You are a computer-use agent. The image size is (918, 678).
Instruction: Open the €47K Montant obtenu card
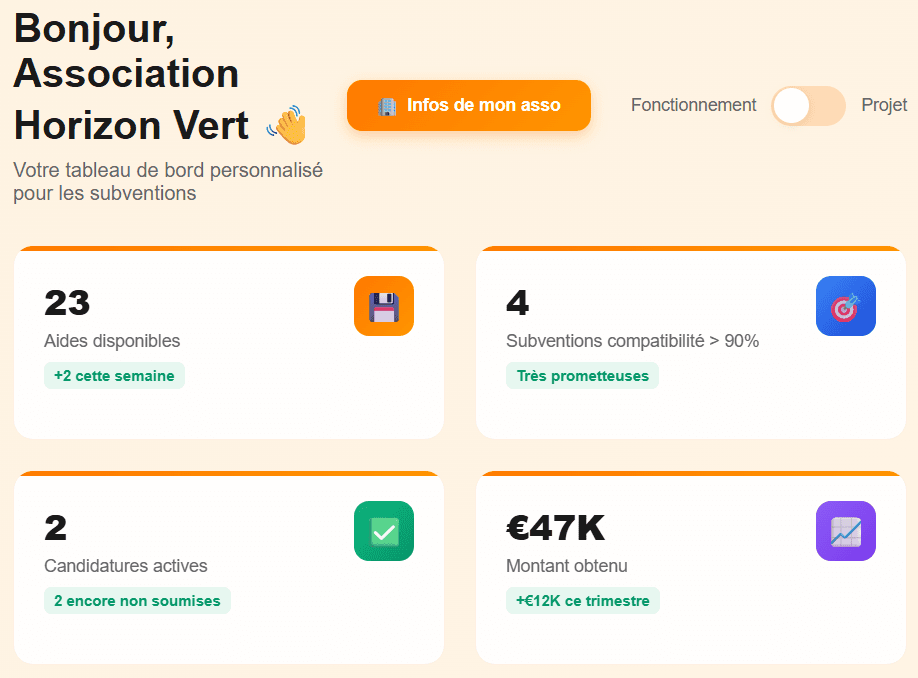point(691,567)
